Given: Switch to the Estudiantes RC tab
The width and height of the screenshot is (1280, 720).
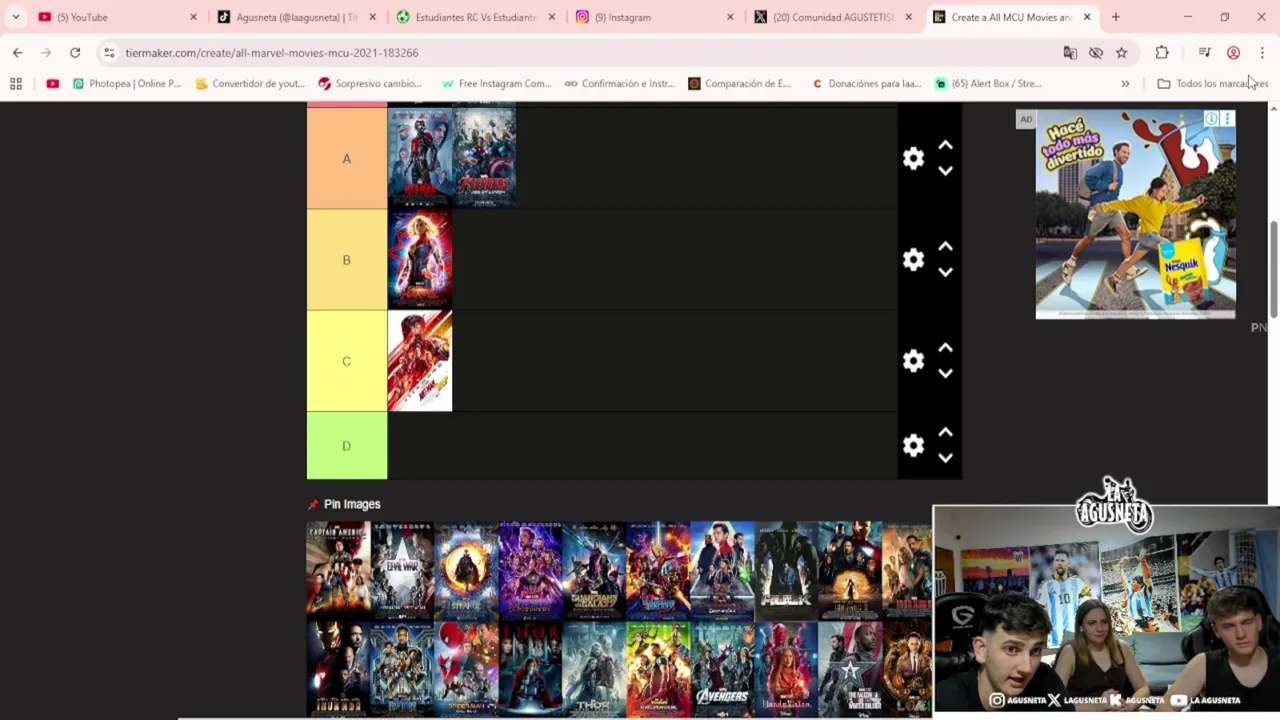Looking at the screenshot, I should pyautogui.click(x=478, y=17).
